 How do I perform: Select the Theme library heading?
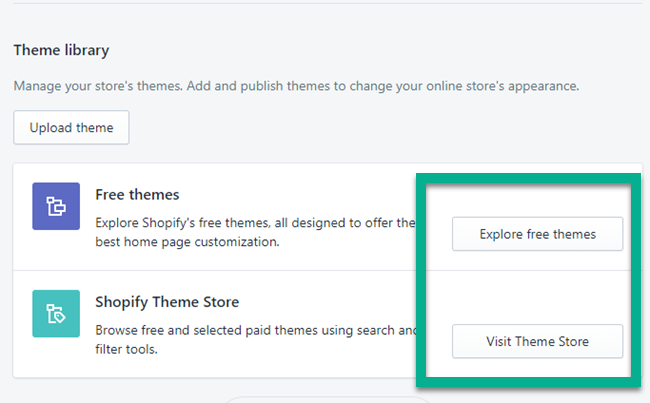[61, 50]
